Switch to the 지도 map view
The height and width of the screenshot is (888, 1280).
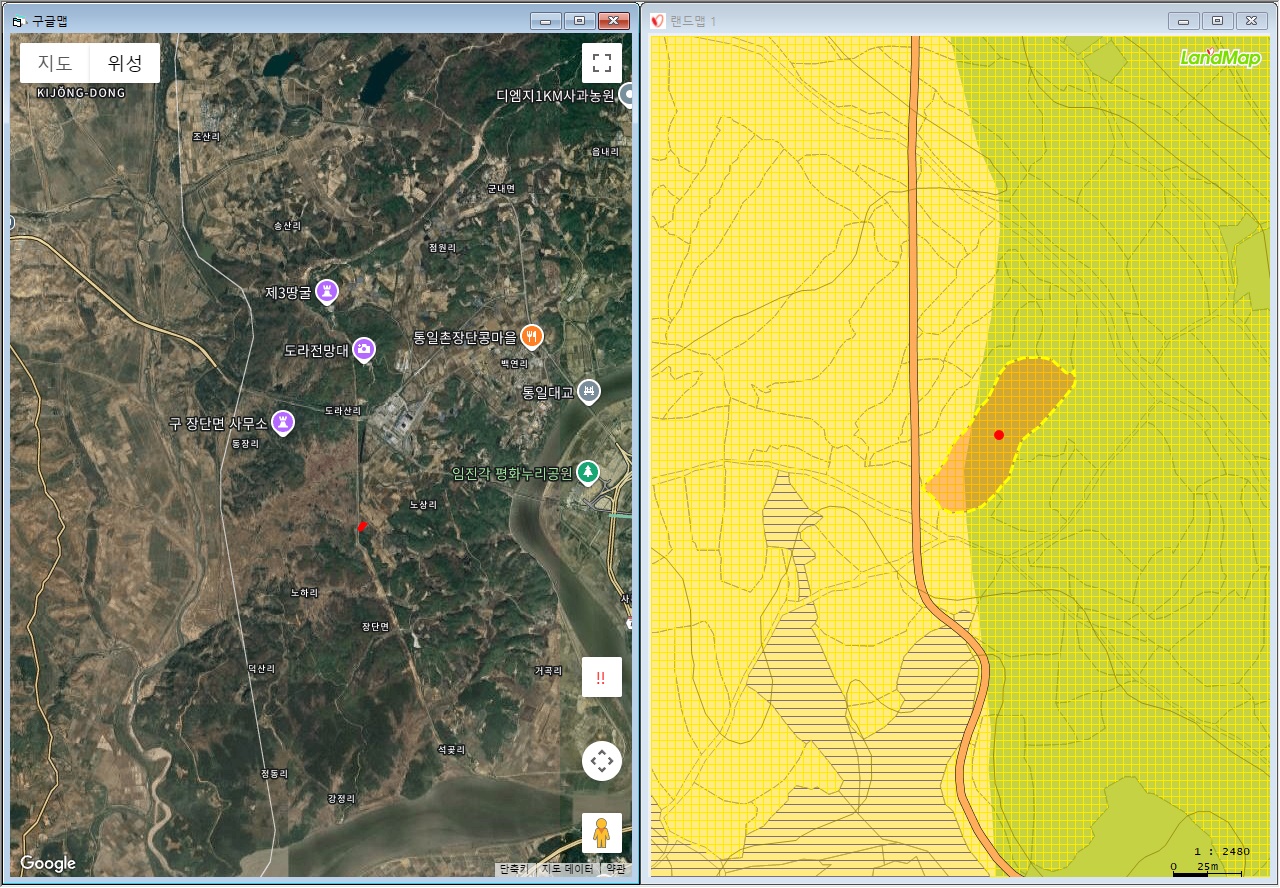(x=55, y=63)
